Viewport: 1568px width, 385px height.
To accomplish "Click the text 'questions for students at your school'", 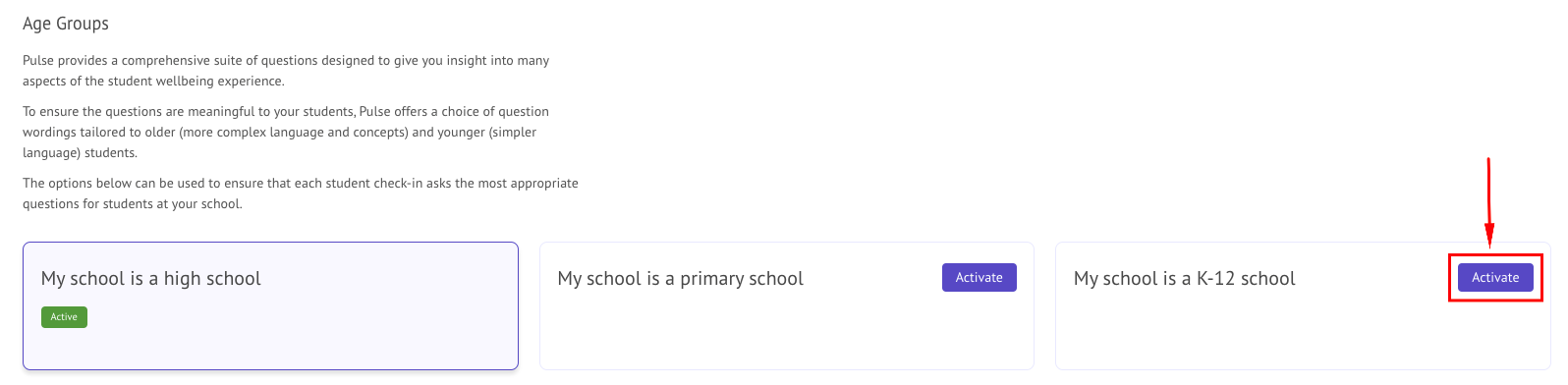I will 131,204.
